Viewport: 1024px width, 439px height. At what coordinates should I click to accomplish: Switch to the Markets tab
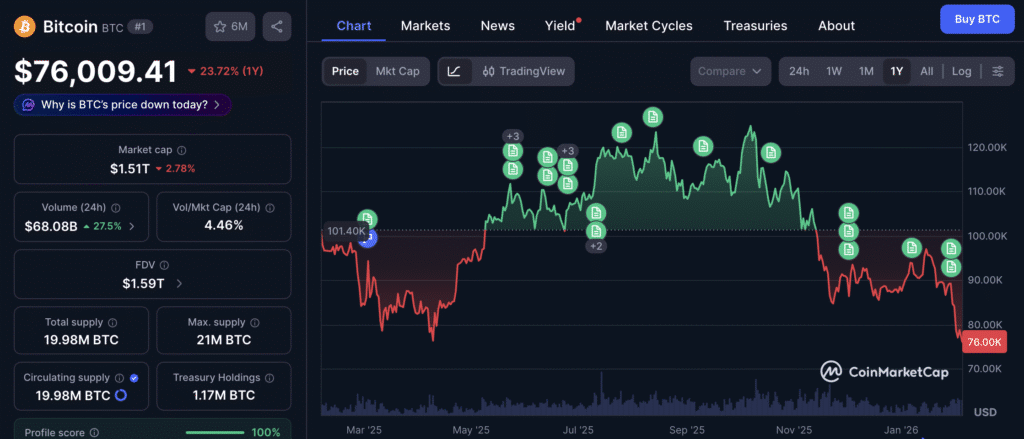[425, 26]
